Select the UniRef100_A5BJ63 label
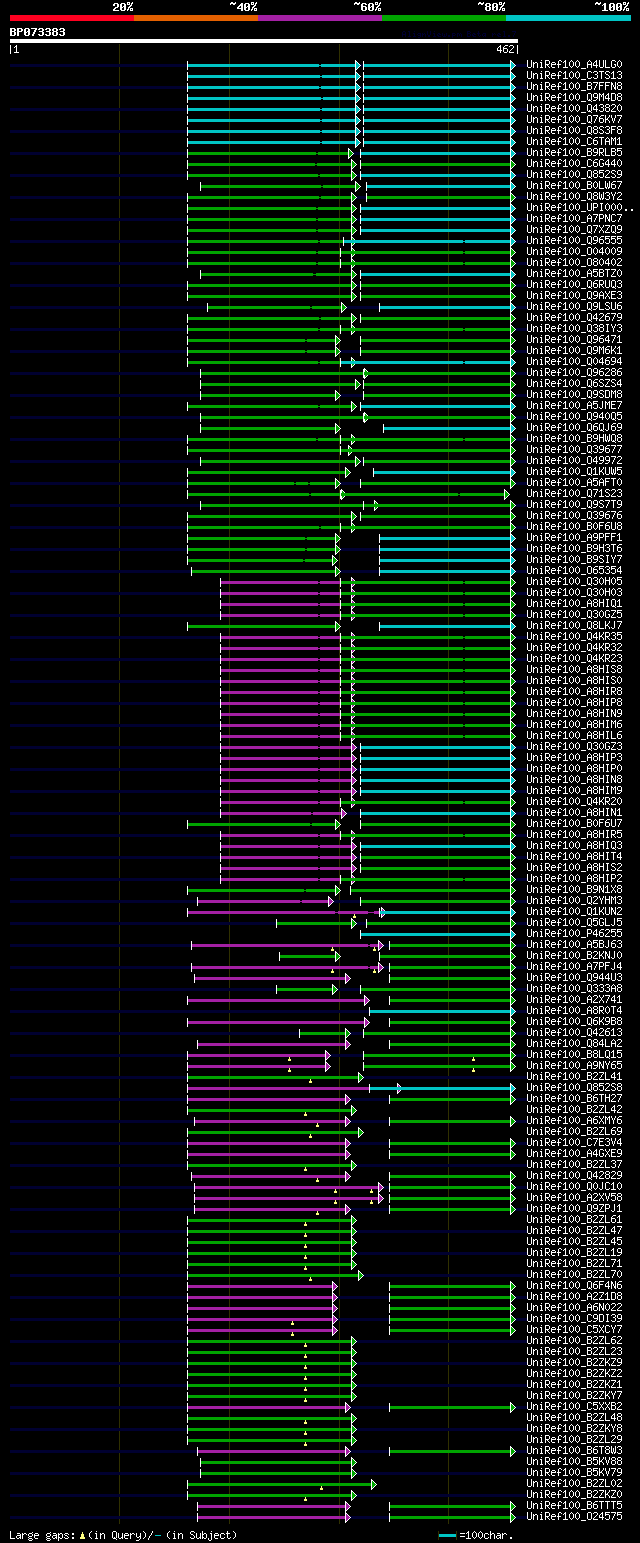 click(x=574, y=944)
